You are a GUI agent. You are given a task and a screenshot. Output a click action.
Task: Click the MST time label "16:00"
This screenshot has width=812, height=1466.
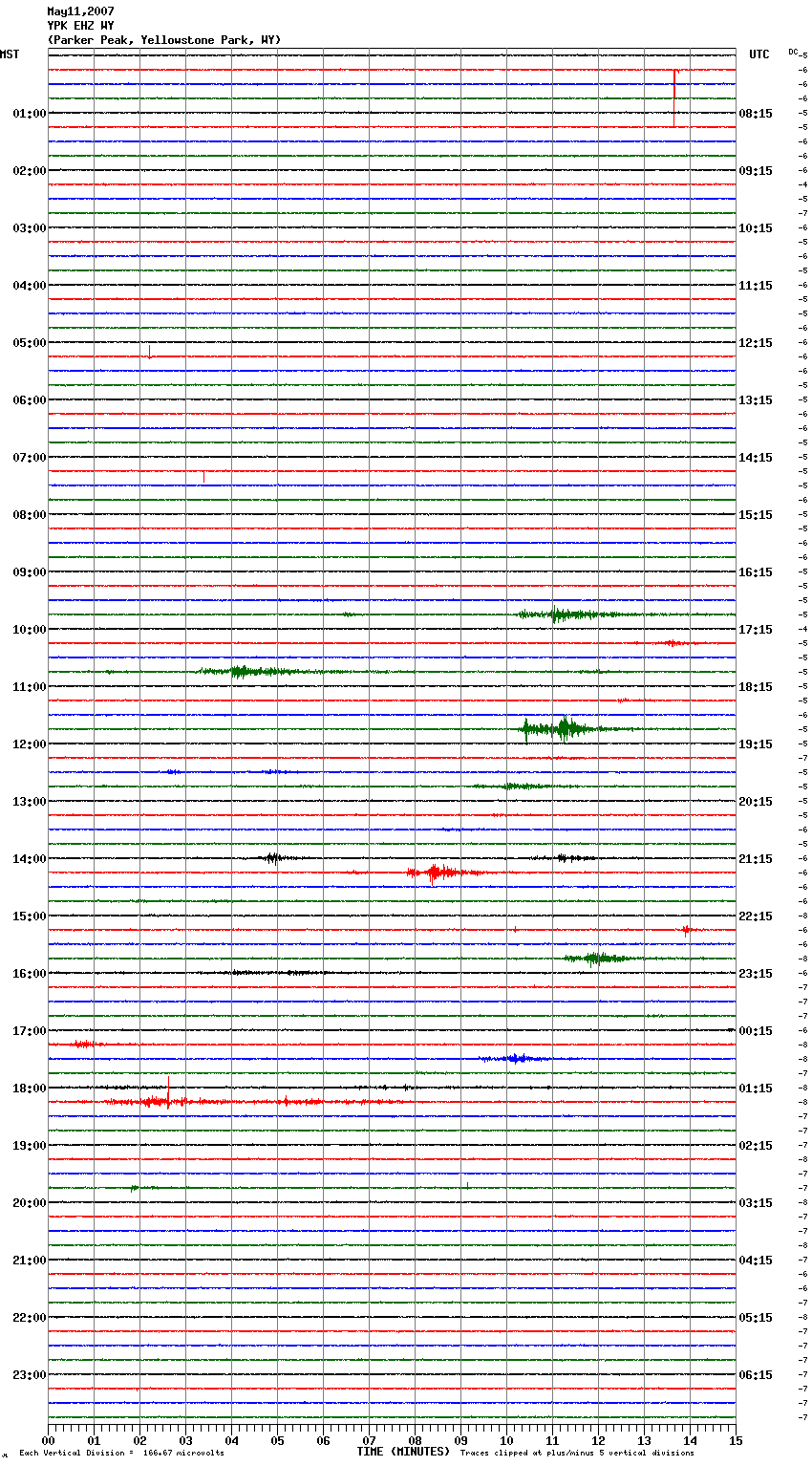coord(29,974)
